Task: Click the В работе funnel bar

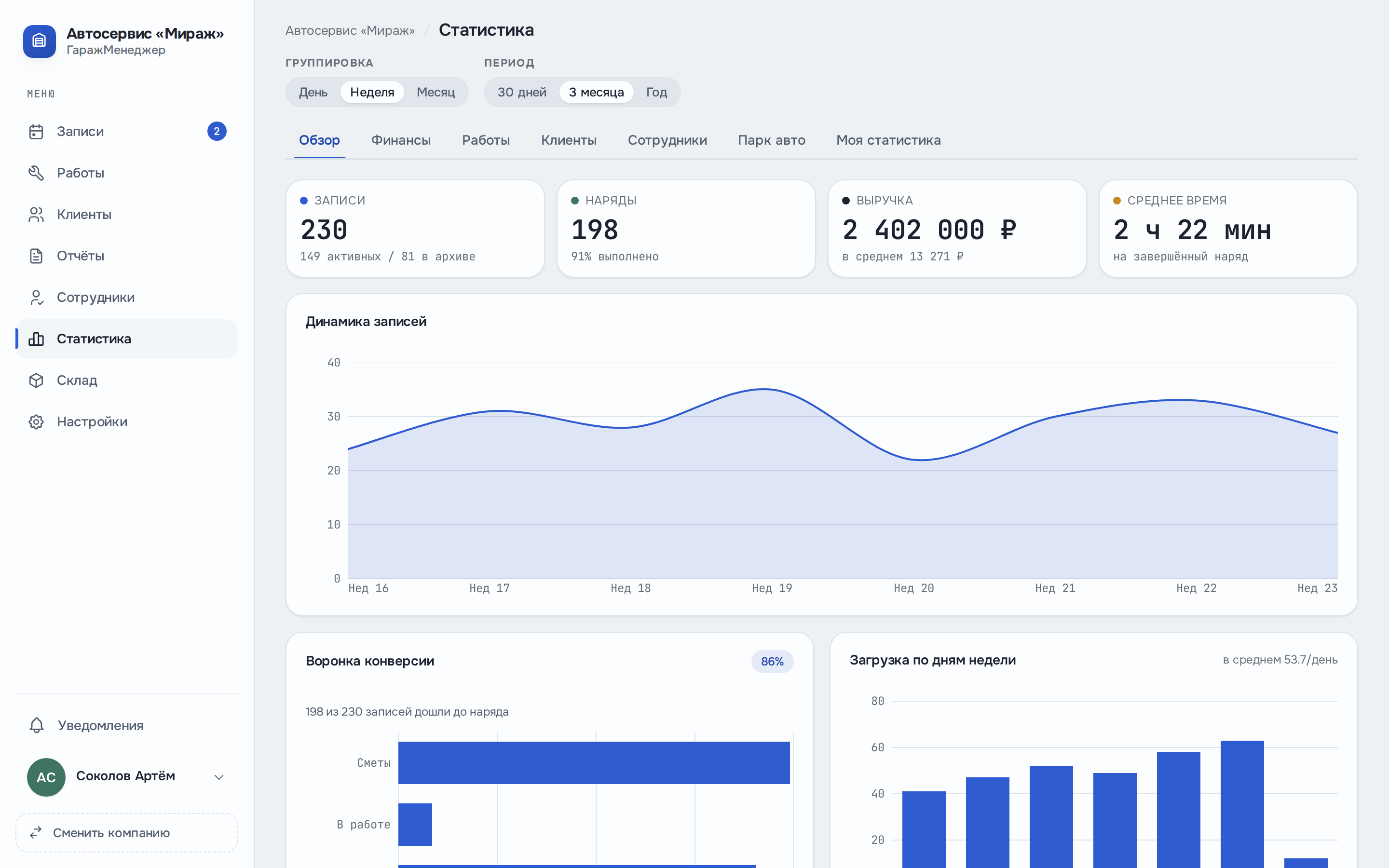Action: tap(415, 824)
